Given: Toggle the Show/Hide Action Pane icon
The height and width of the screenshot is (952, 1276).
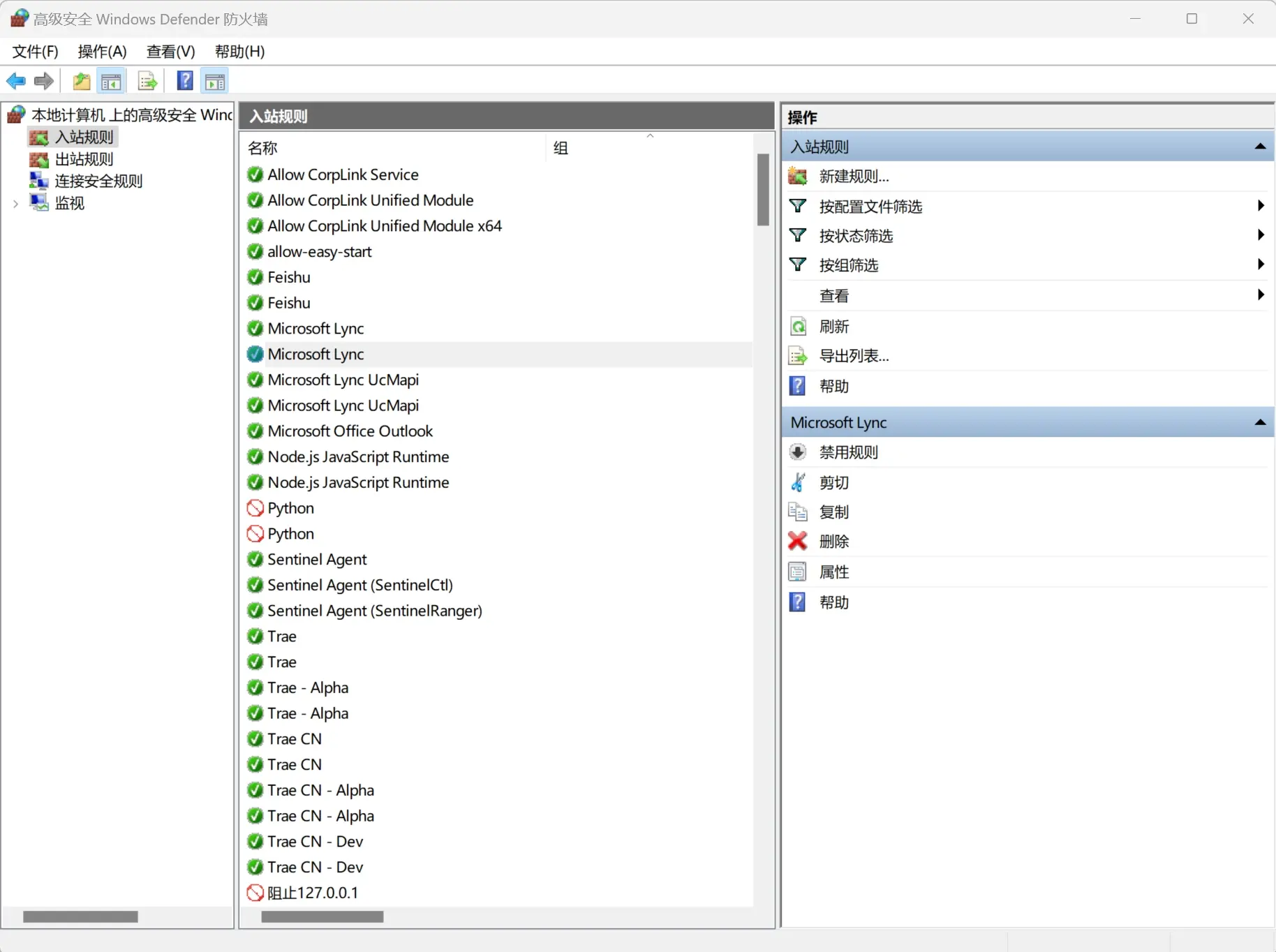Looking at the screenshot, I should 215,82.
